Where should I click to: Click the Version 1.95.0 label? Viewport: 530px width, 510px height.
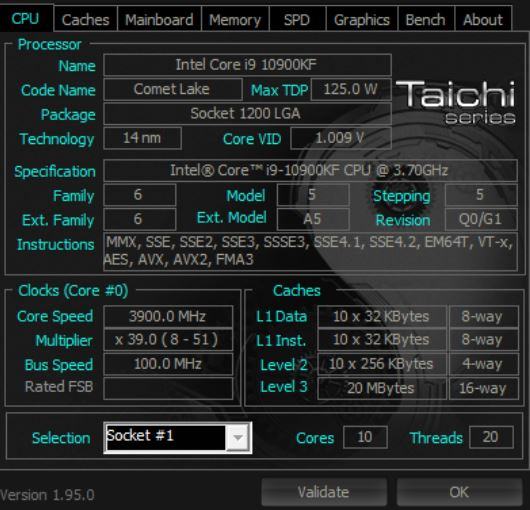[47, 495]
